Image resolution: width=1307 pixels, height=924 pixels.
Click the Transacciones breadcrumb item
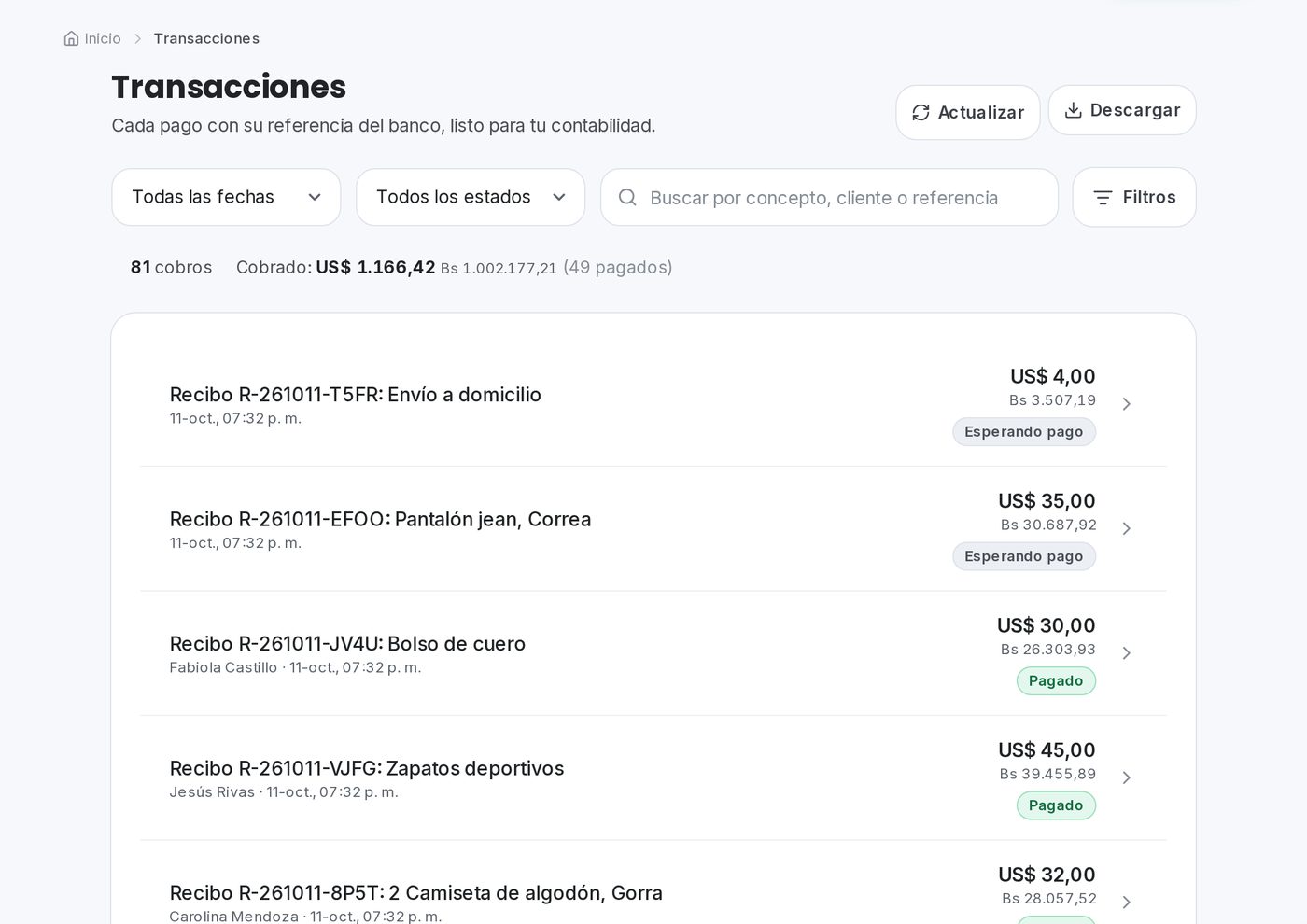206,38
